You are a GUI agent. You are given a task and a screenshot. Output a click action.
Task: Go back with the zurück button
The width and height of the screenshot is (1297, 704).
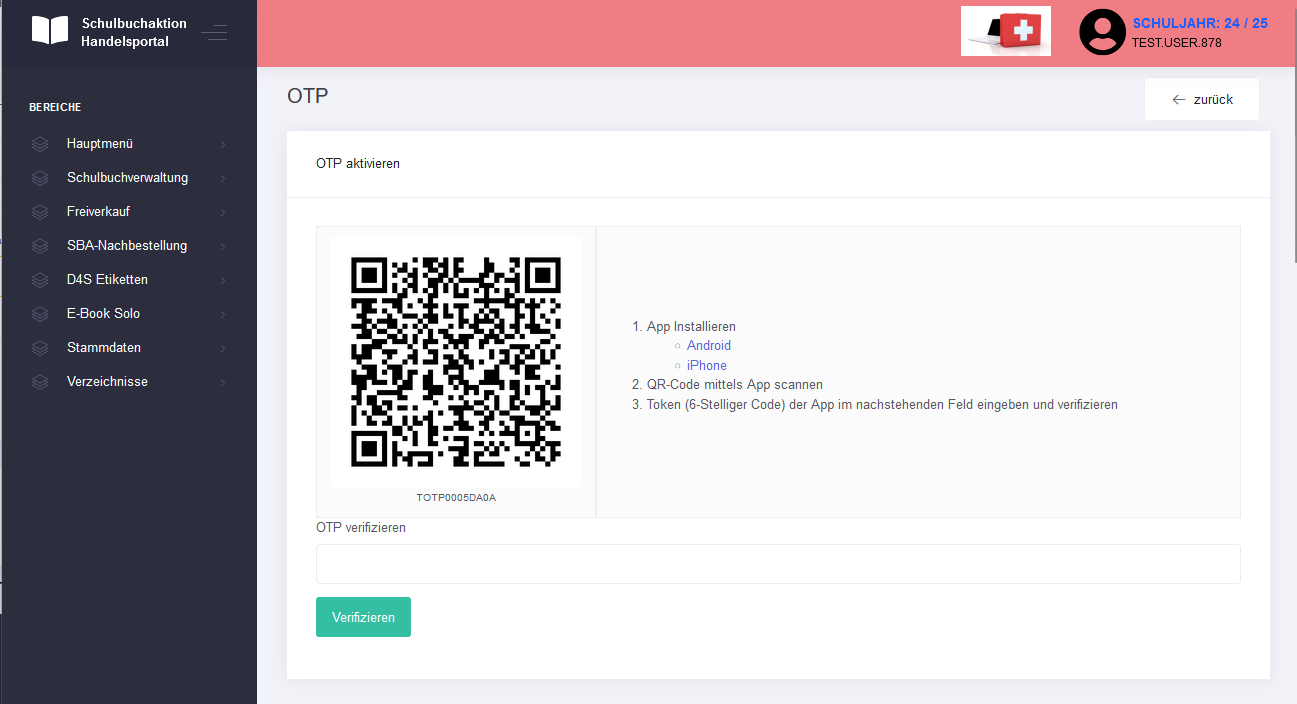point(1202,99)
